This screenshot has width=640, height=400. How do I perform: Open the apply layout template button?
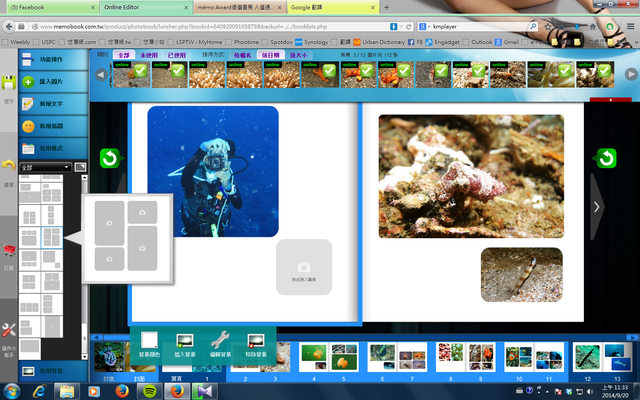point(53,148)
